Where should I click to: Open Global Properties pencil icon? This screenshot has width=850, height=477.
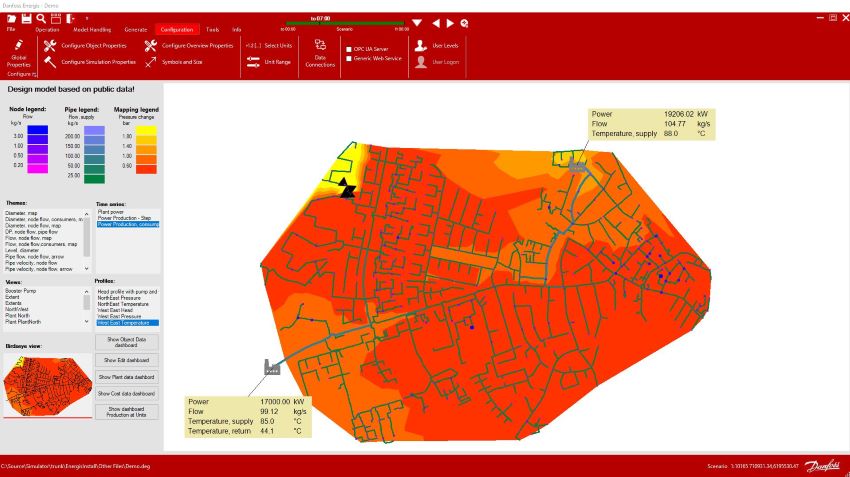(x=18, y=45)
